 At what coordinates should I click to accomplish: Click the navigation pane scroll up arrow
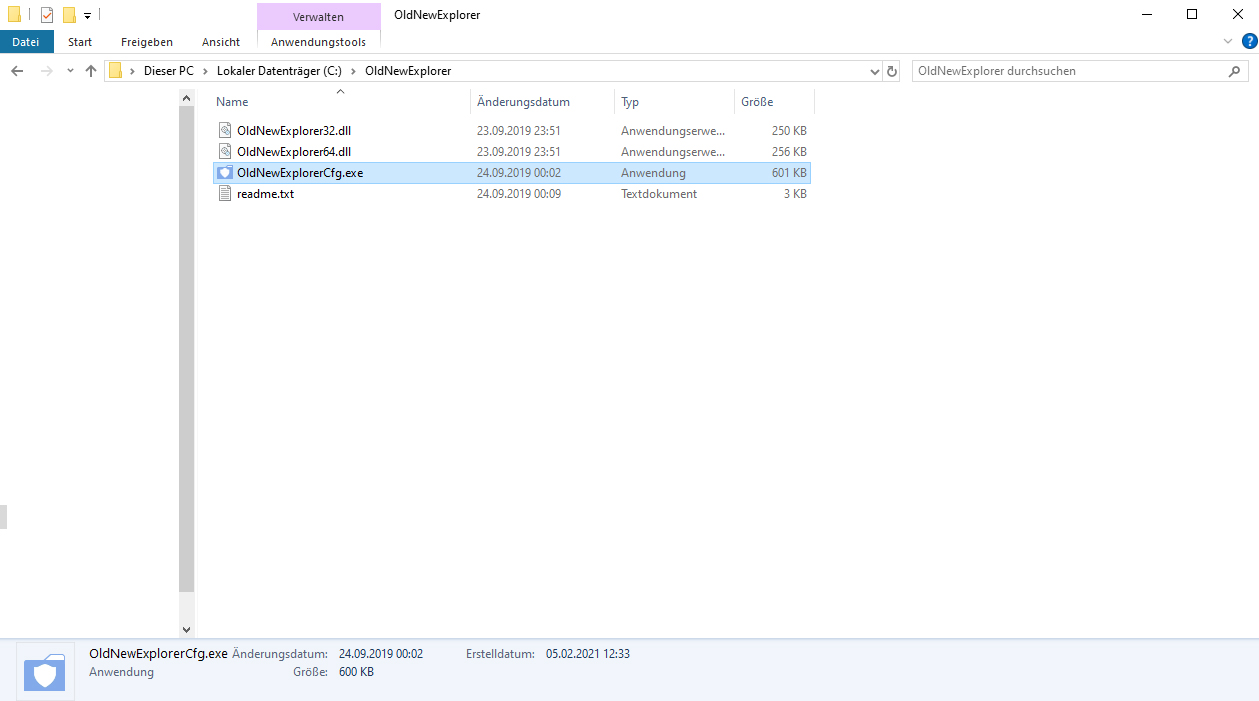[x=186, y=98]
